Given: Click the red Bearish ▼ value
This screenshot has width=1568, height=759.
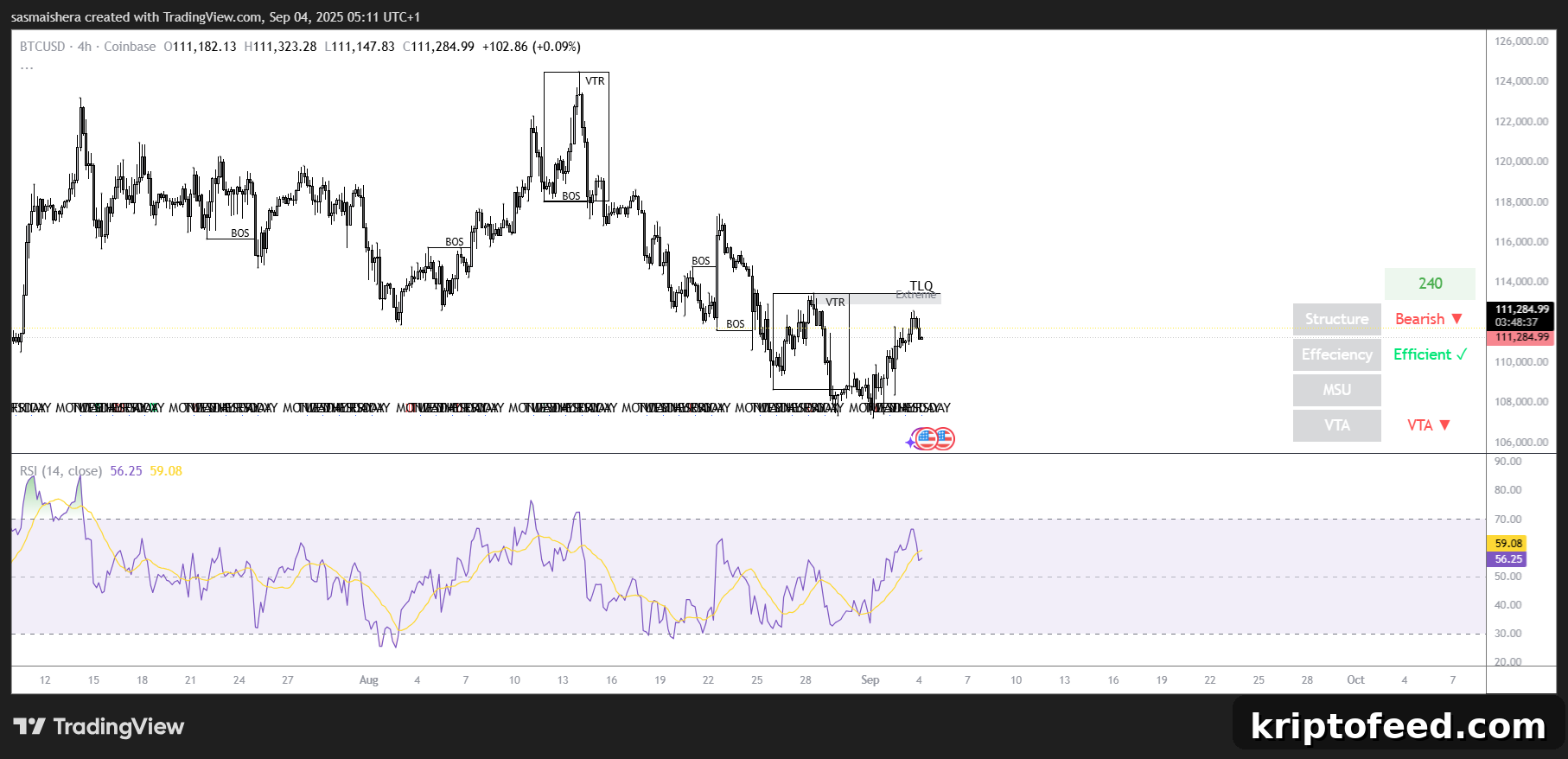Looking at the screenshot, I should point(1429,319).
